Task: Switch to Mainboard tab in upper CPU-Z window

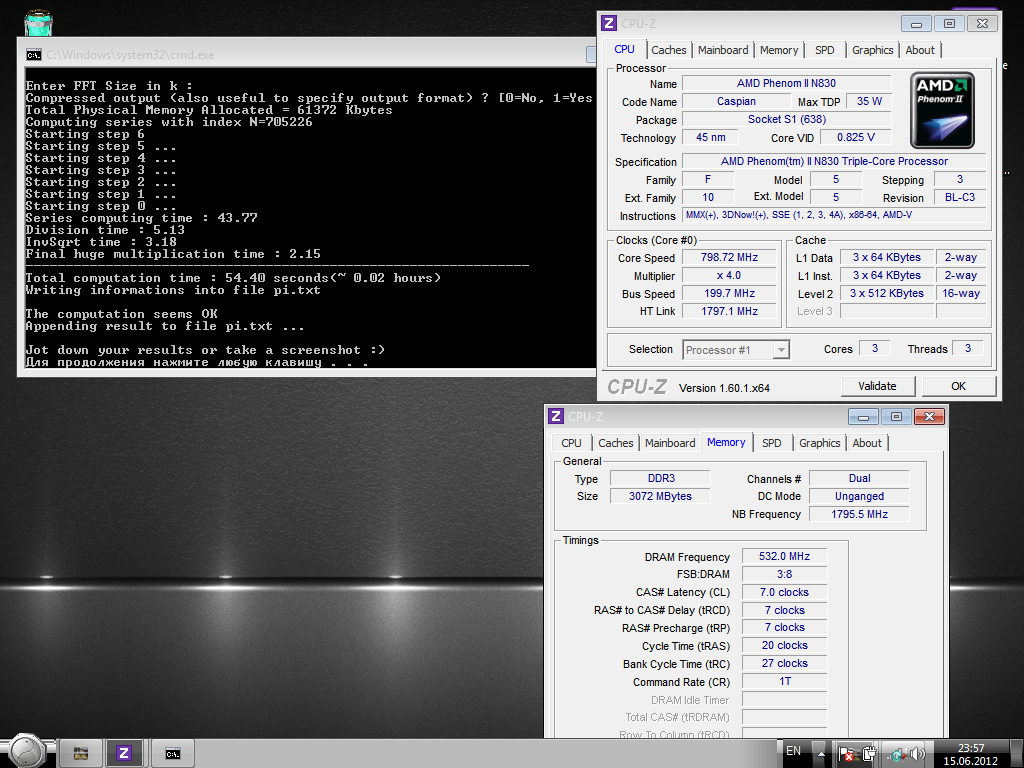Action: pyautogui.click(x=723, y=50)
